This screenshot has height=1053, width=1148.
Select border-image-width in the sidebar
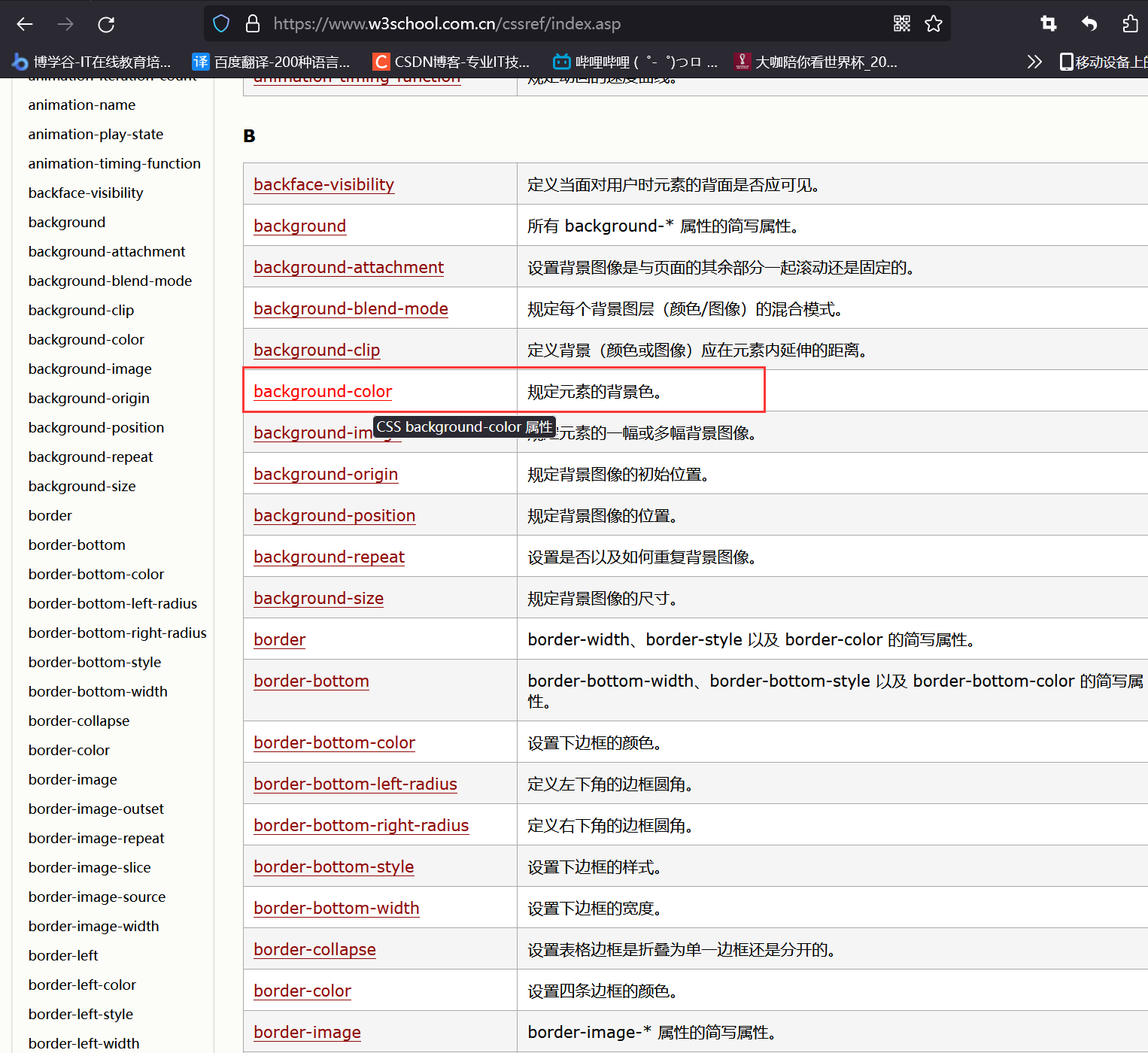pos(93,926)
